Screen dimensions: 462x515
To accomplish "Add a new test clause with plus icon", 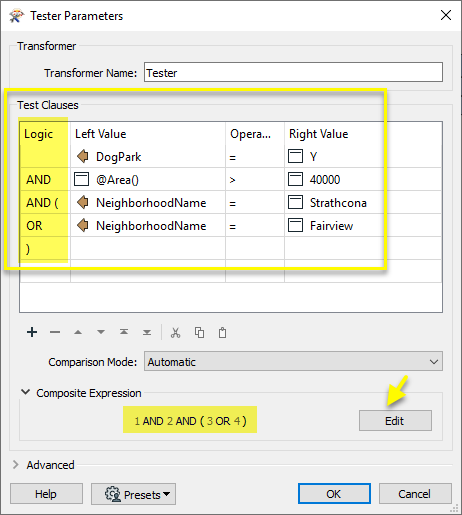I will [32, 332].
